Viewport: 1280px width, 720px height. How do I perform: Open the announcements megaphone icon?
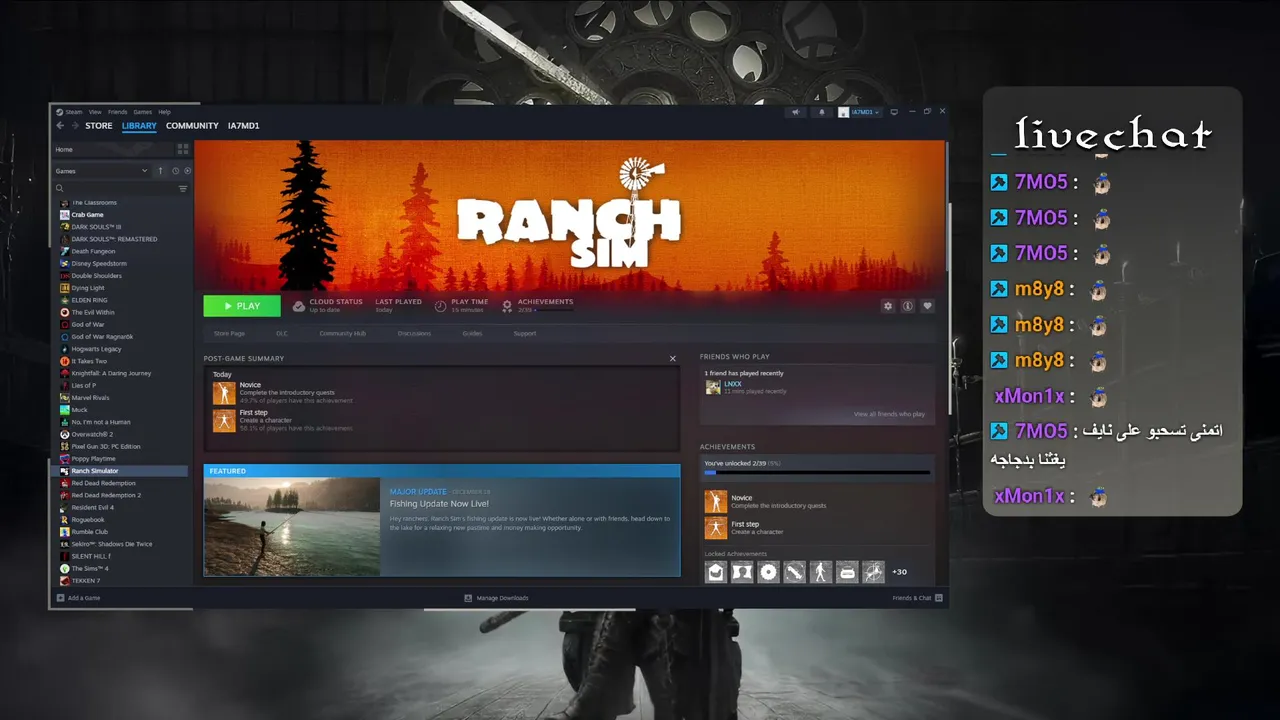point(796,112)
